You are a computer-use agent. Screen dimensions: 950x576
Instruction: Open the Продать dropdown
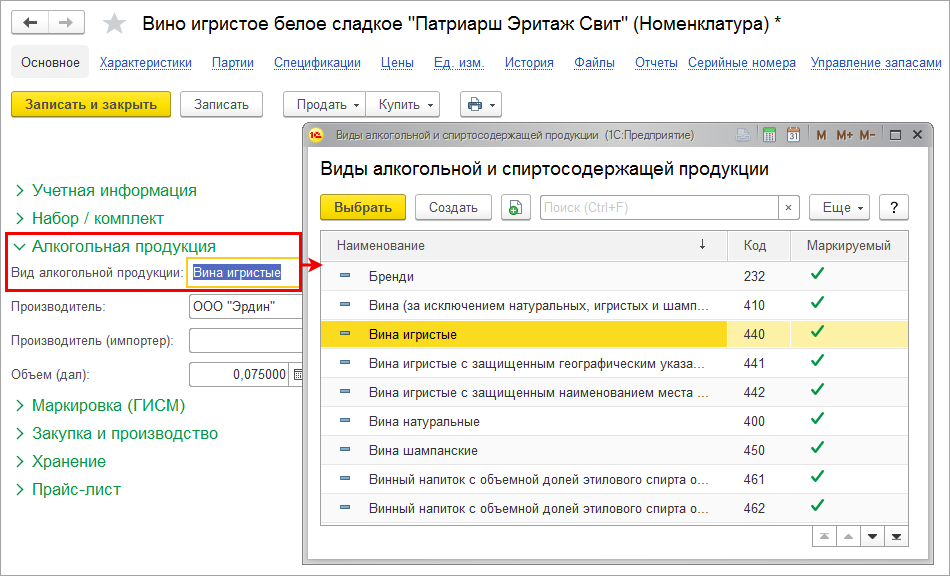pyautogui.click(x=325, y=105)
